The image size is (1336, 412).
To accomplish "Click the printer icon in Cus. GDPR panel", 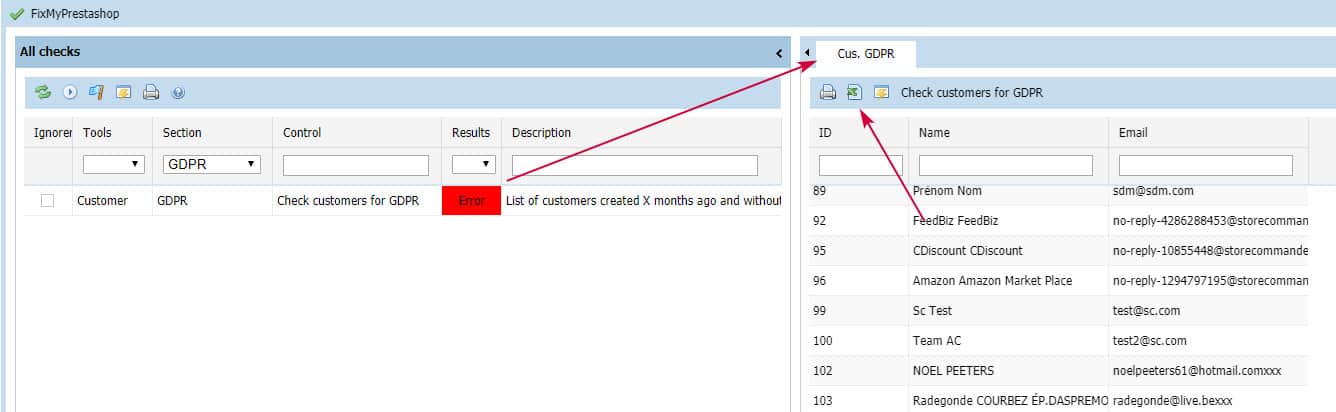I will [x=828, y=93].
